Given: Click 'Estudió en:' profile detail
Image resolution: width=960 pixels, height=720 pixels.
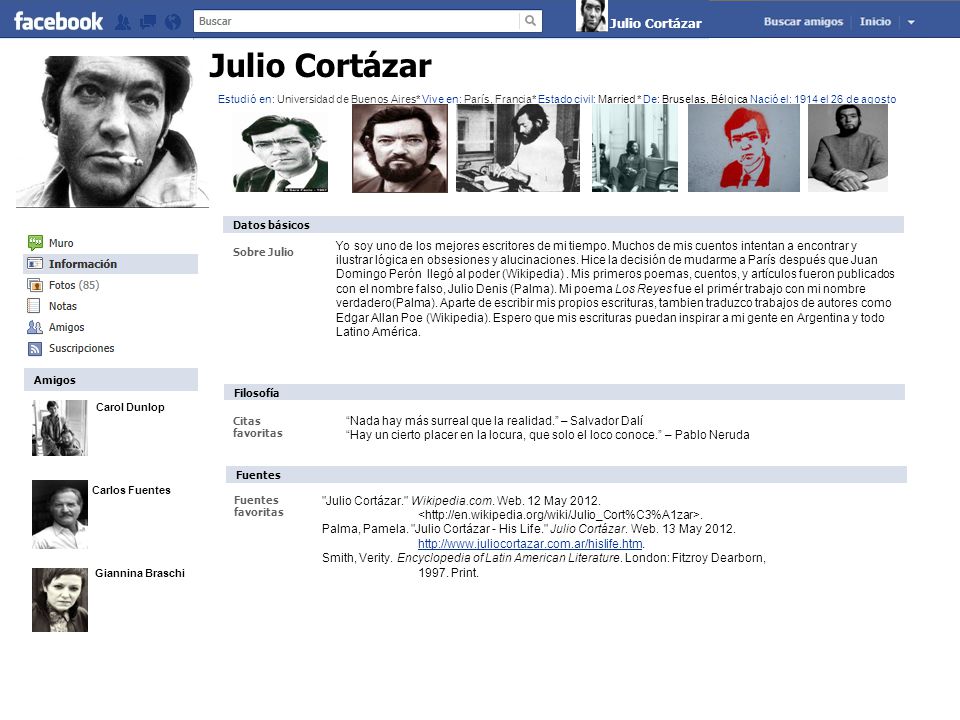Looking at the screenshot, I should tap(246, 99).
